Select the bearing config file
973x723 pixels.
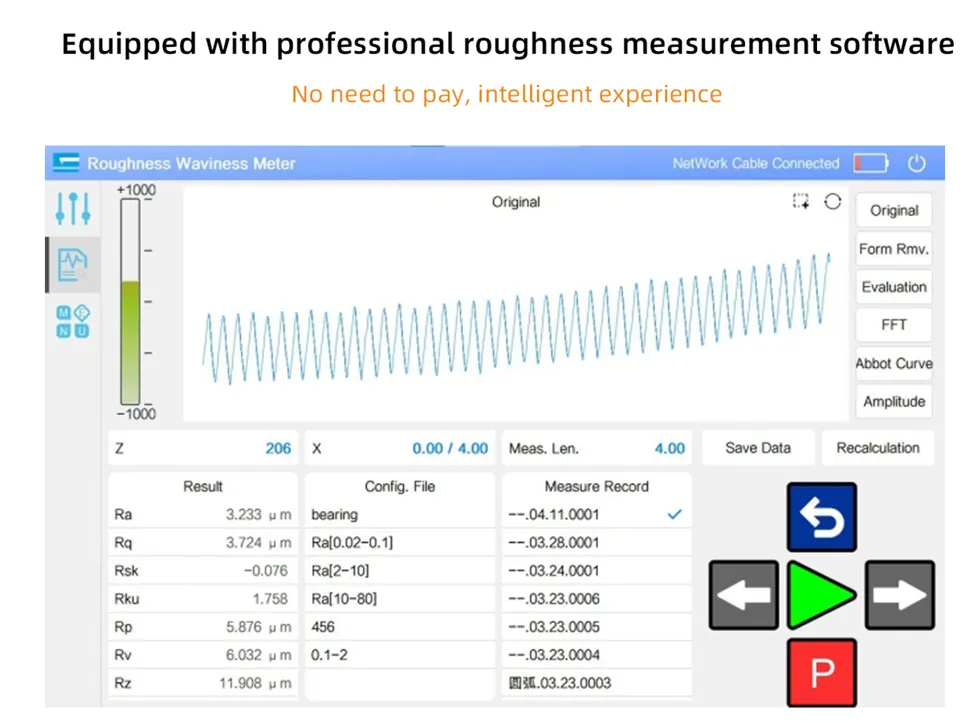coord(400,514)
